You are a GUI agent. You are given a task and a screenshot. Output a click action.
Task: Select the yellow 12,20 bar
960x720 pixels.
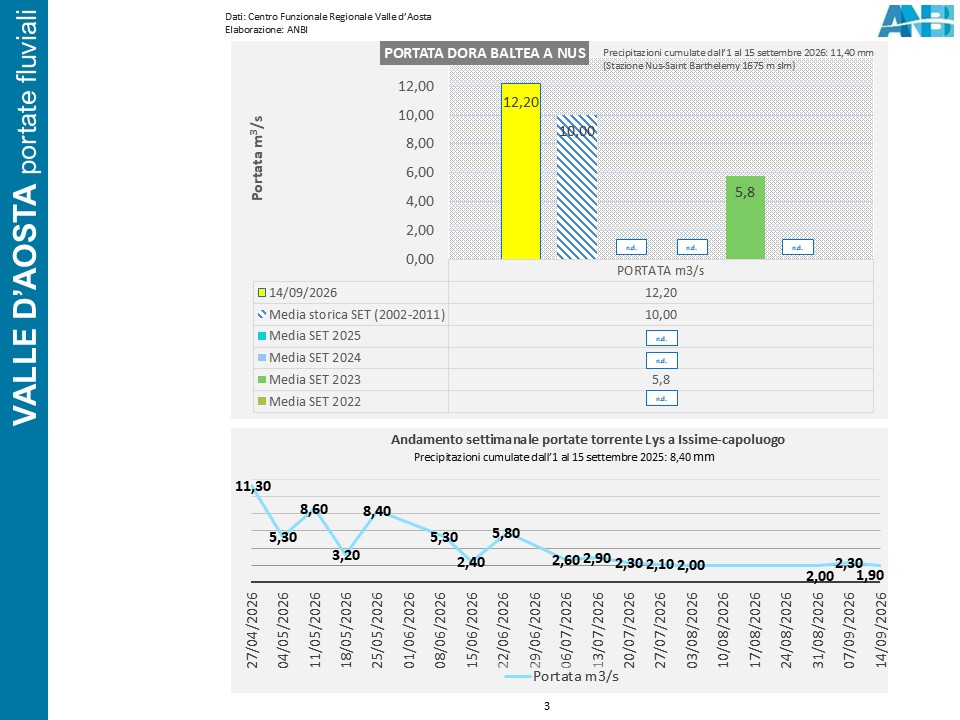(x=521, y=171)
